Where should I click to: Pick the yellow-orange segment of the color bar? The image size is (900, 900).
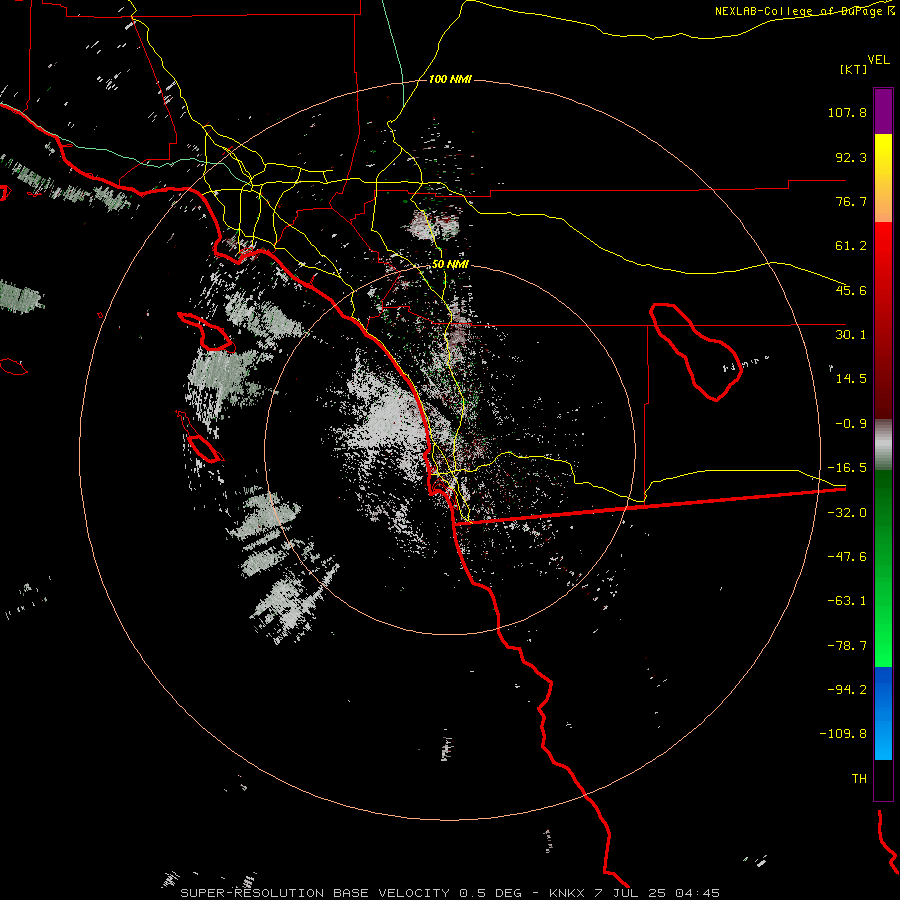883,178
